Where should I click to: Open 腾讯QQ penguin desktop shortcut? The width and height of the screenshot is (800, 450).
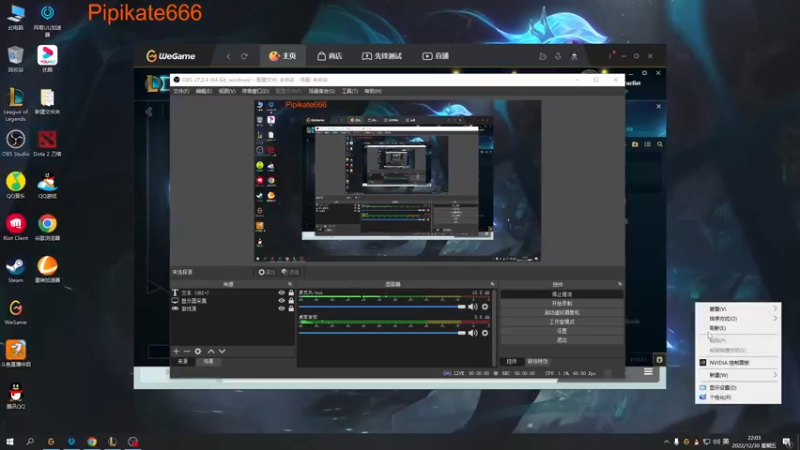[15, 396]
